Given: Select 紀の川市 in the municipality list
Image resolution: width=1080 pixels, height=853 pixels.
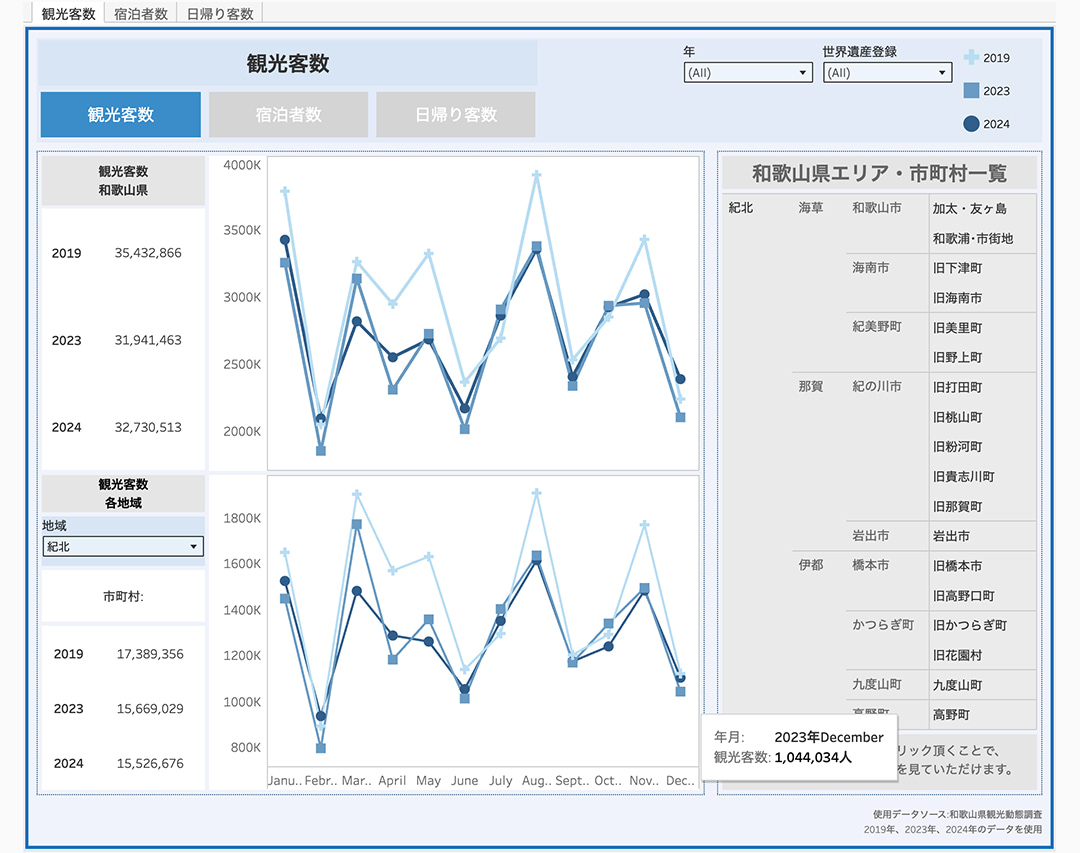Looking at the screenshot, I should coord(877,386).
